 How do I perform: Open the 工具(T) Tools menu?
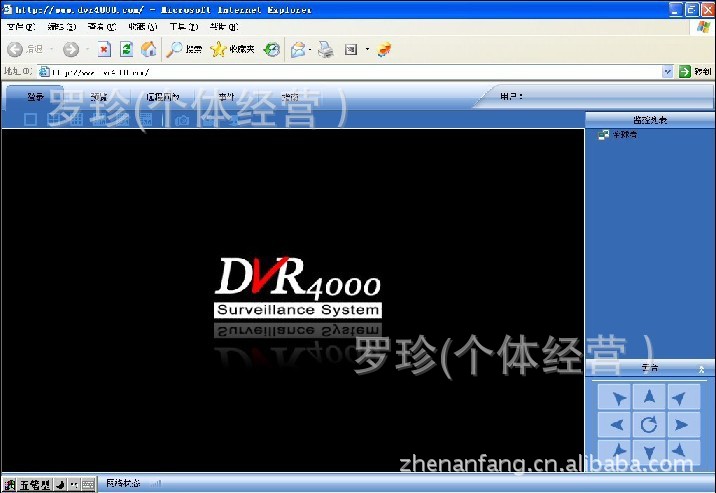click(184, 27)
